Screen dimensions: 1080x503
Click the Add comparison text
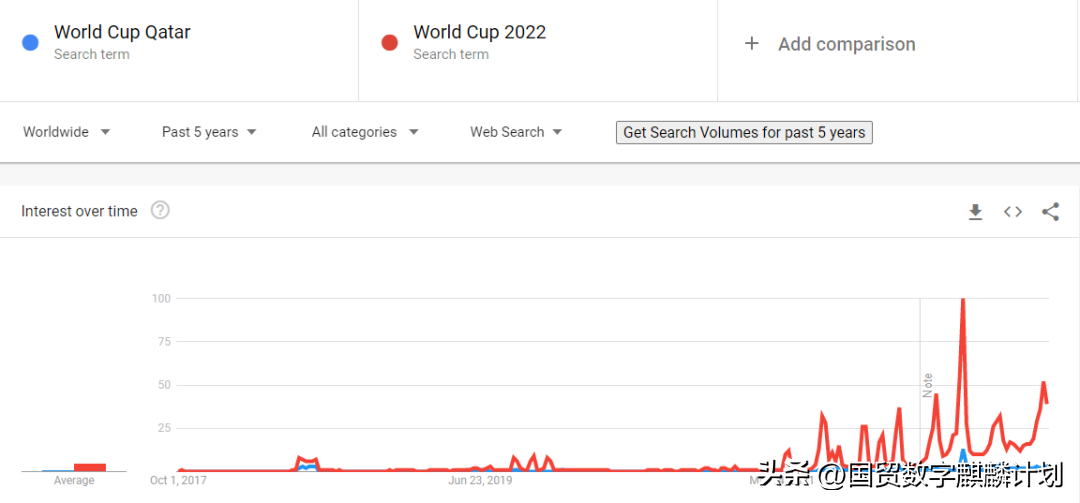pos(846,44)
